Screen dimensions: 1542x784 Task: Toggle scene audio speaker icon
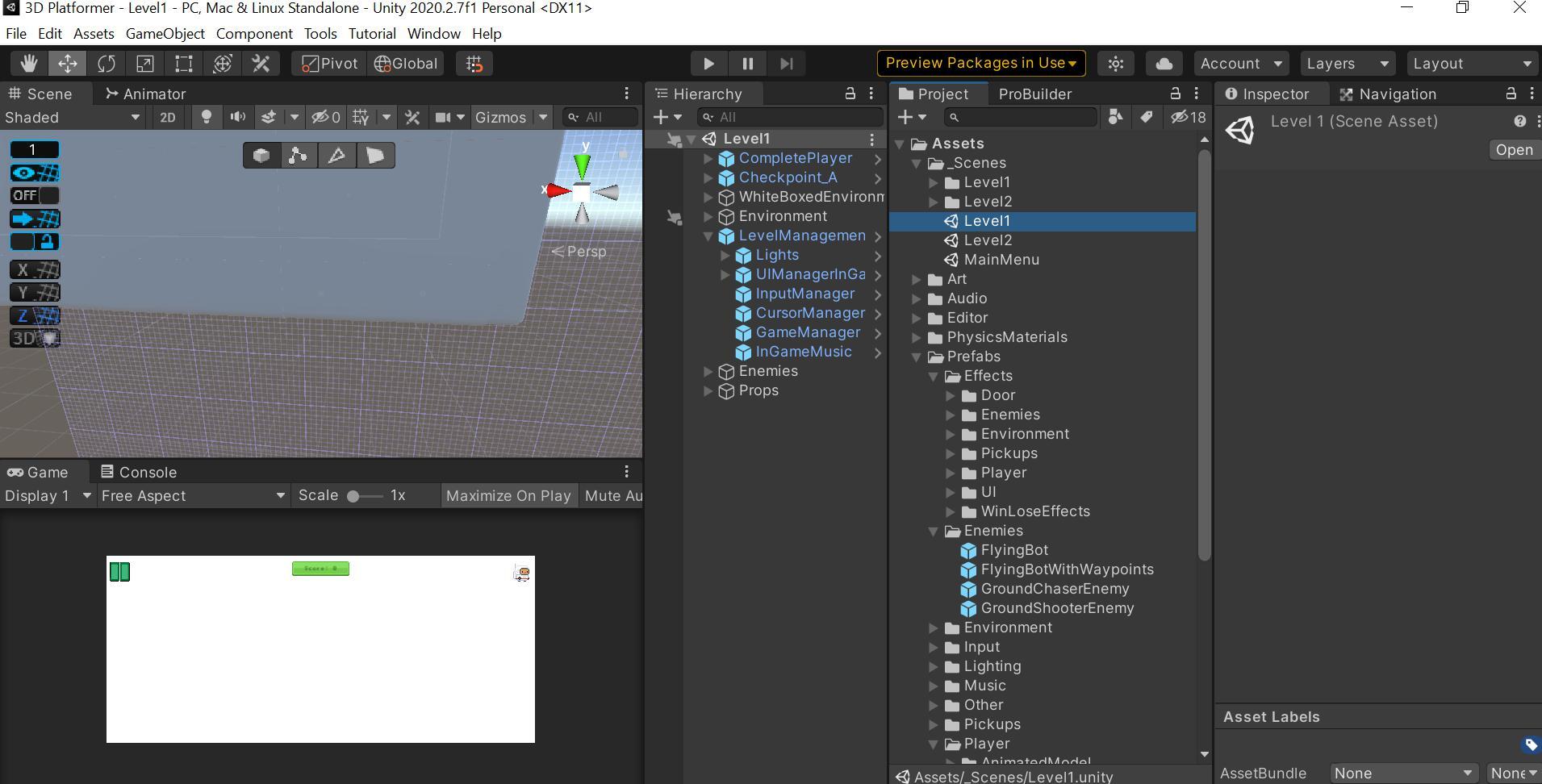[237, 118]
